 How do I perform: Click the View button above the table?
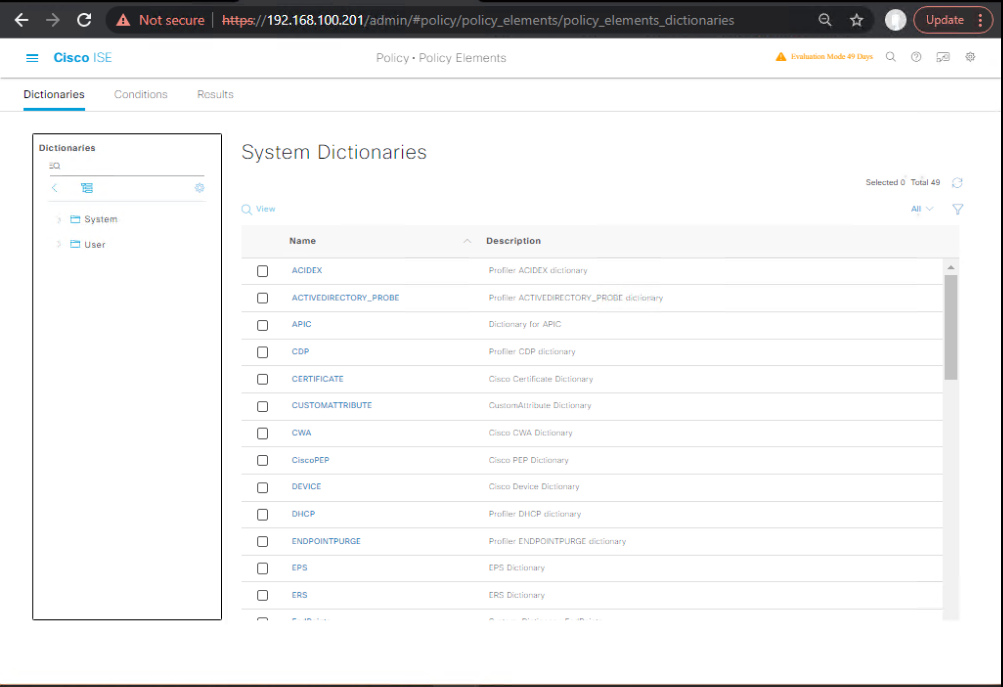tap(258, 209)
